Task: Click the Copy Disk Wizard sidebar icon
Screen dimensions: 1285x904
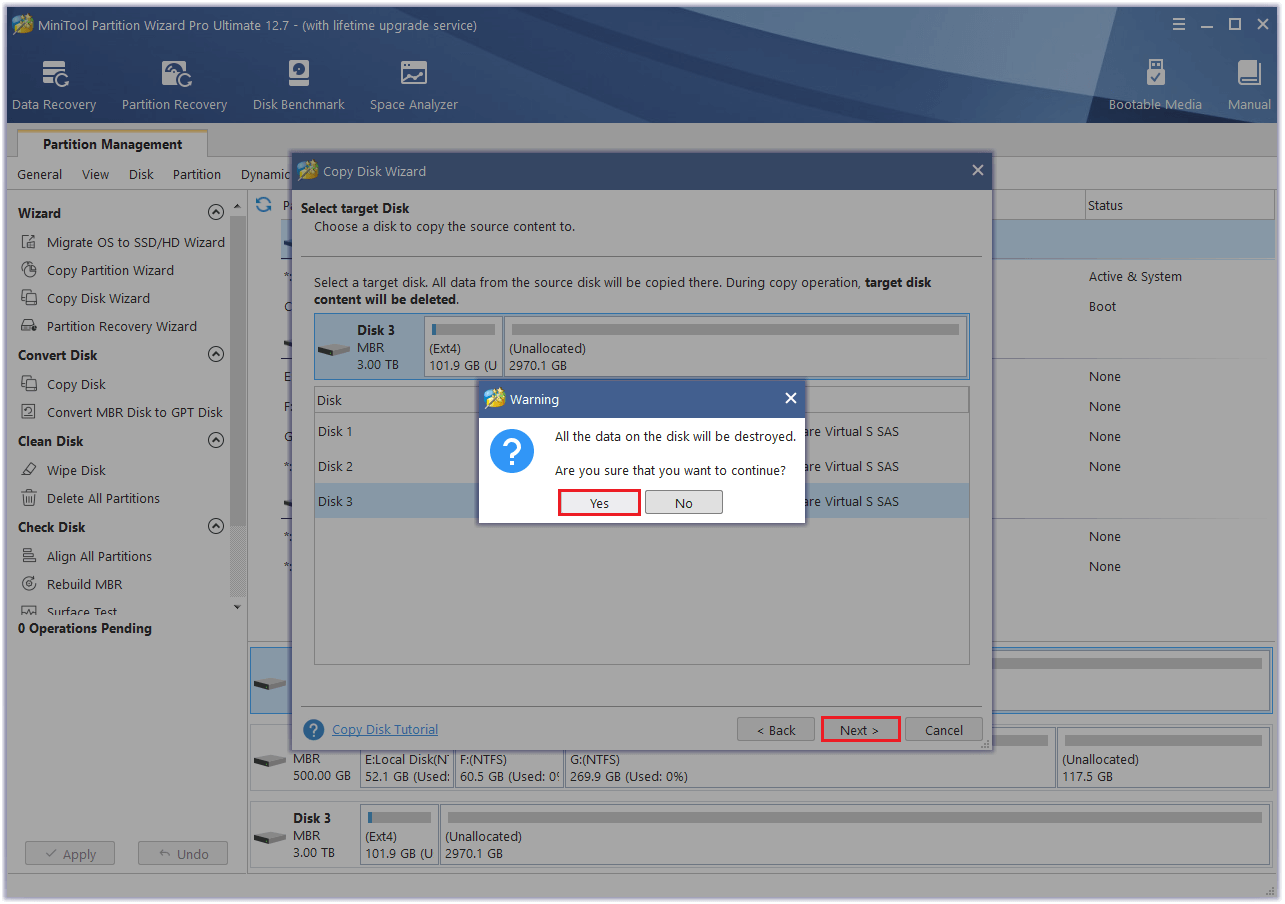Action: [x=29, y=298]
